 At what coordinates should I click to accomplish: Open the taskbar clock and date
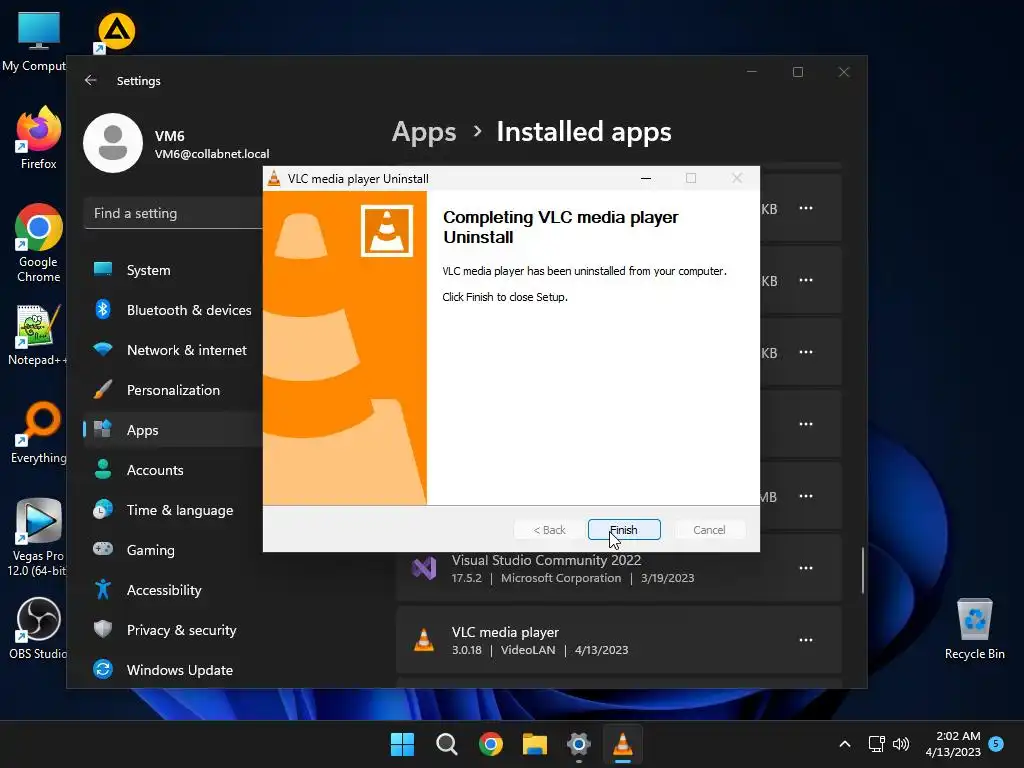click(953, 744)
